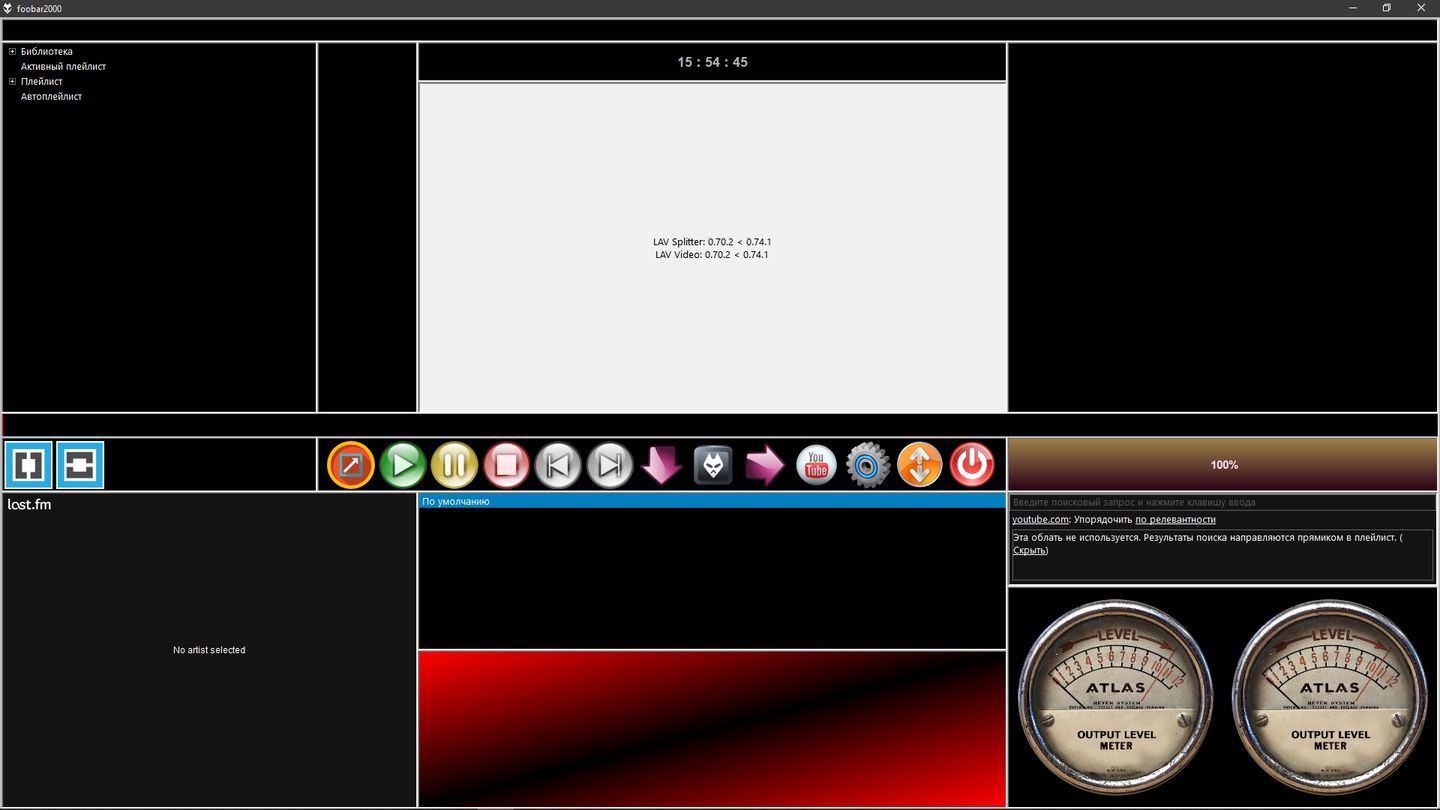
Task: Expand the Библиотека tree node
Action: pos(12,52)
